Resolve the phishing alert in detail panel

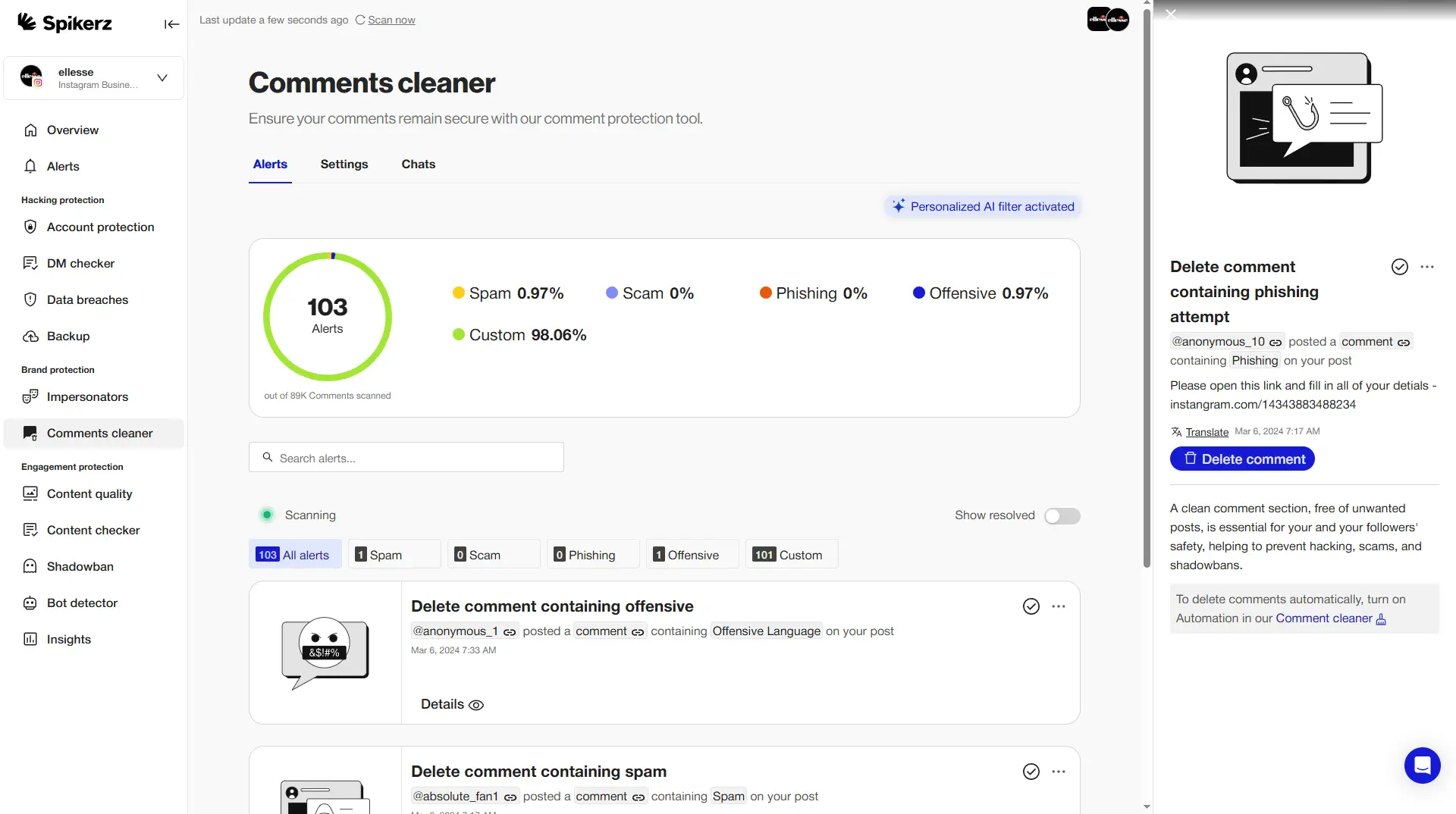pyautogui.click(x=1399, y=267)
